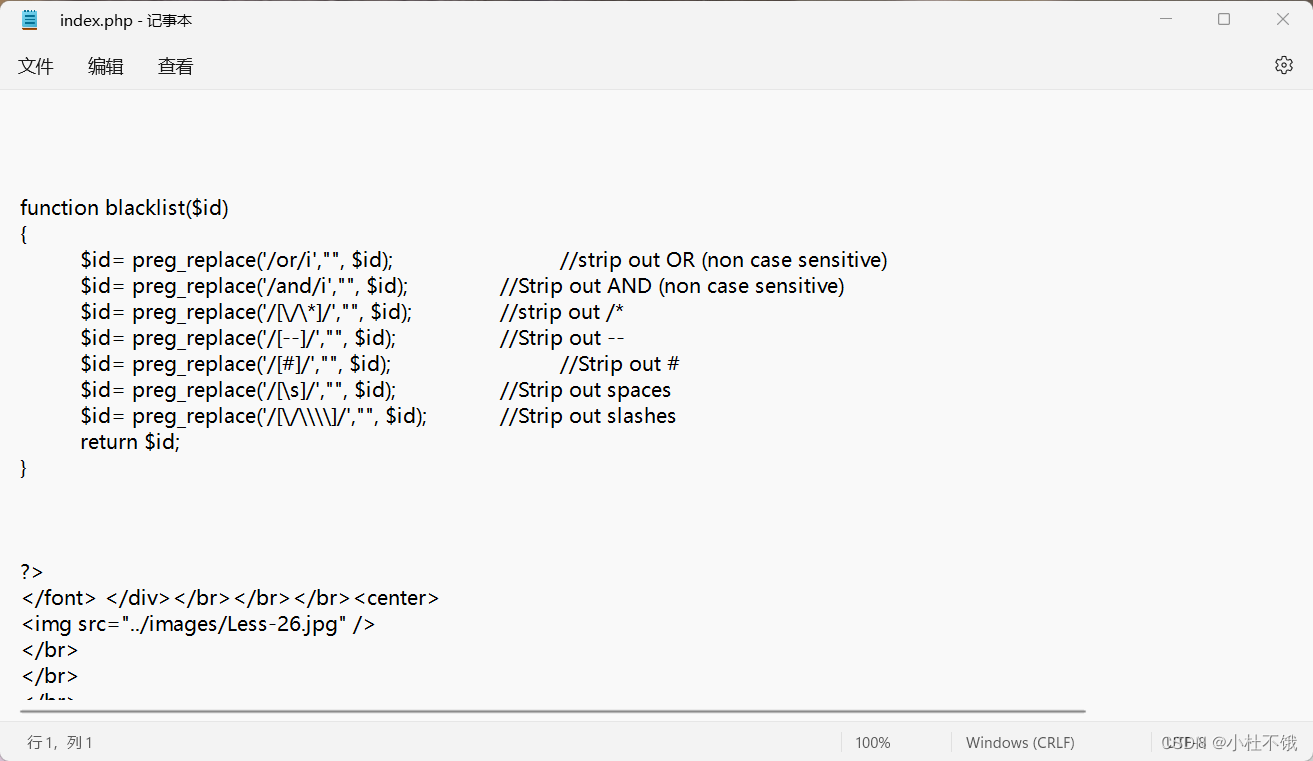Viewport: 1313px width, 761px height.
Task: Click the Notepad icon in the title bar
Action: click(x=28, y=19)
